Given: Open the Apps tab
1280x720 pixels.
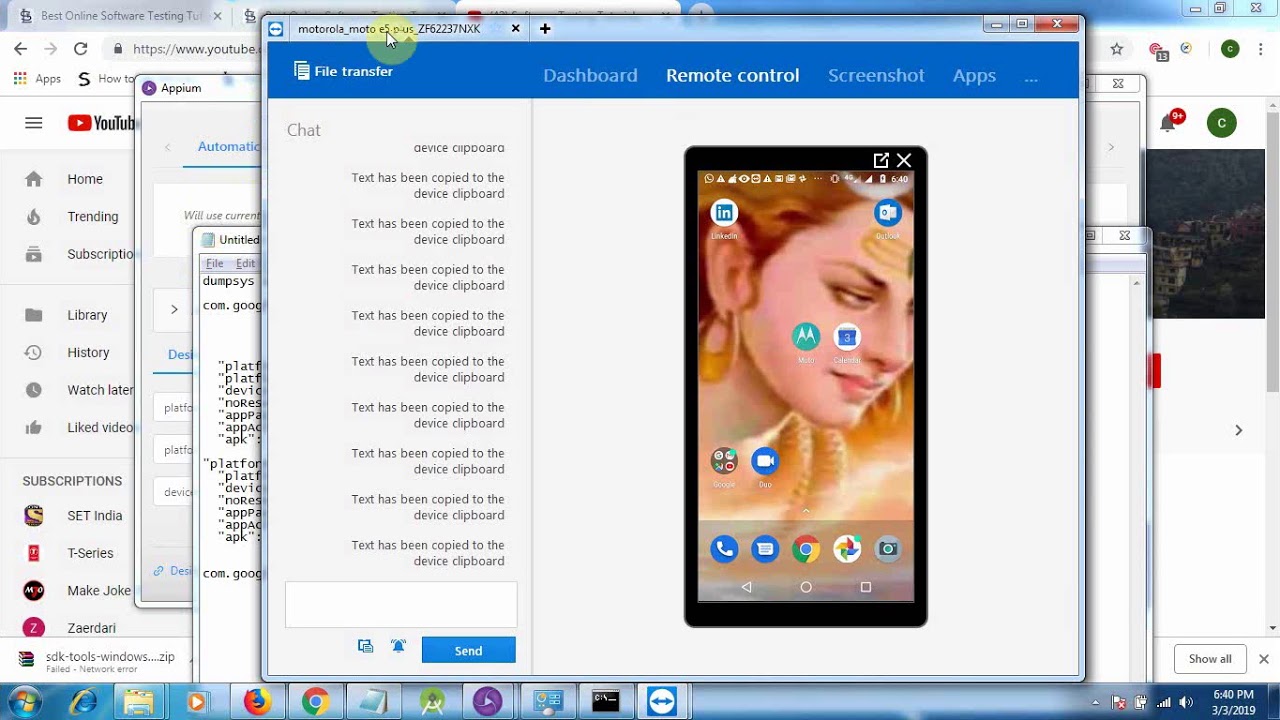Looking at the screenshot, I should point(974,75).
